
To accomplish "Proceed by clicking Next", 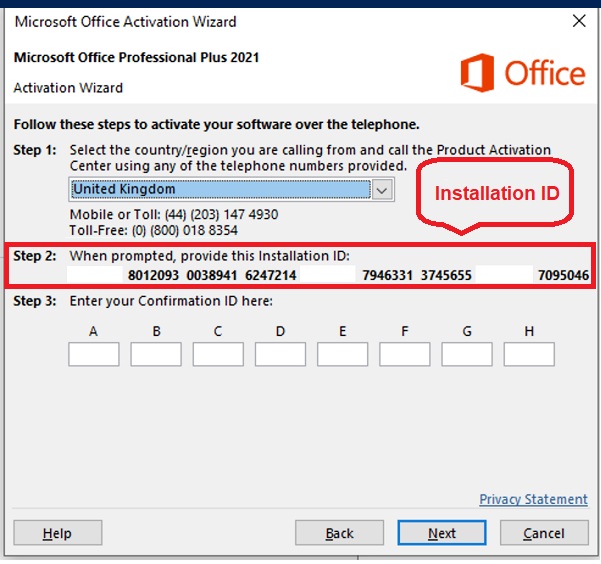I will [442, 534].
